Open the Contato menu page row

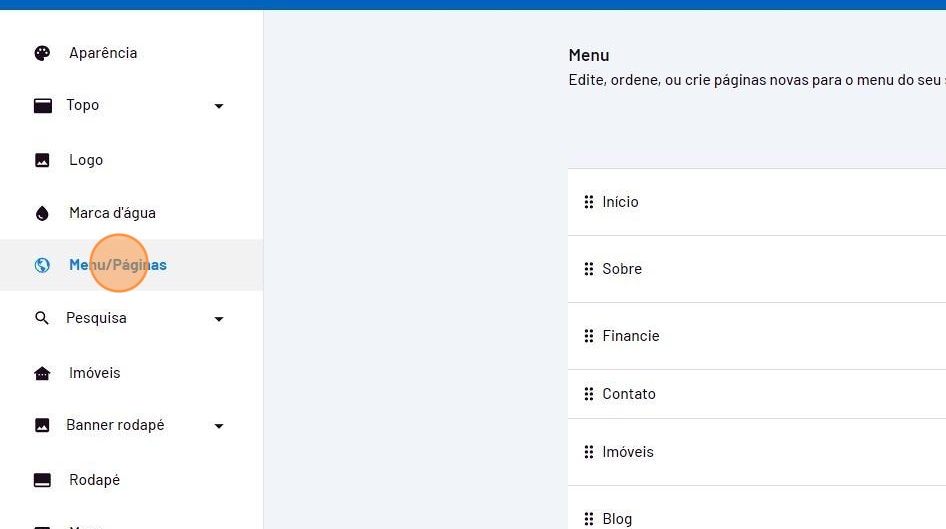[629, 394]
